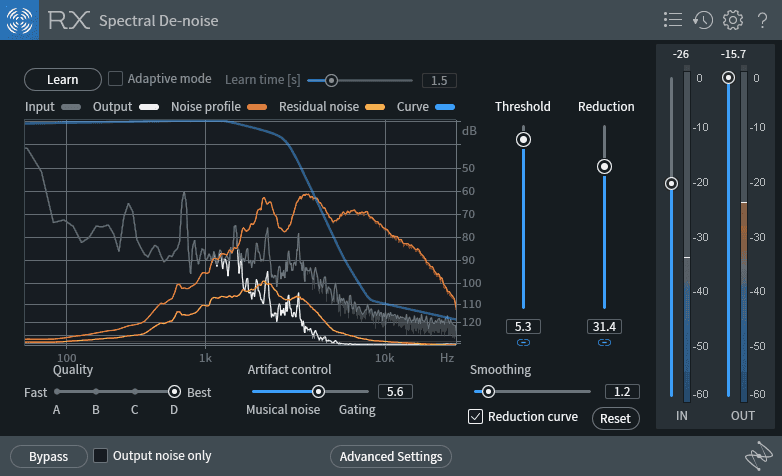Image resolution: width=782 pixels, height=476 pixels.
Task: Click the 10k frequency axis label
Action: coord(385,358)
